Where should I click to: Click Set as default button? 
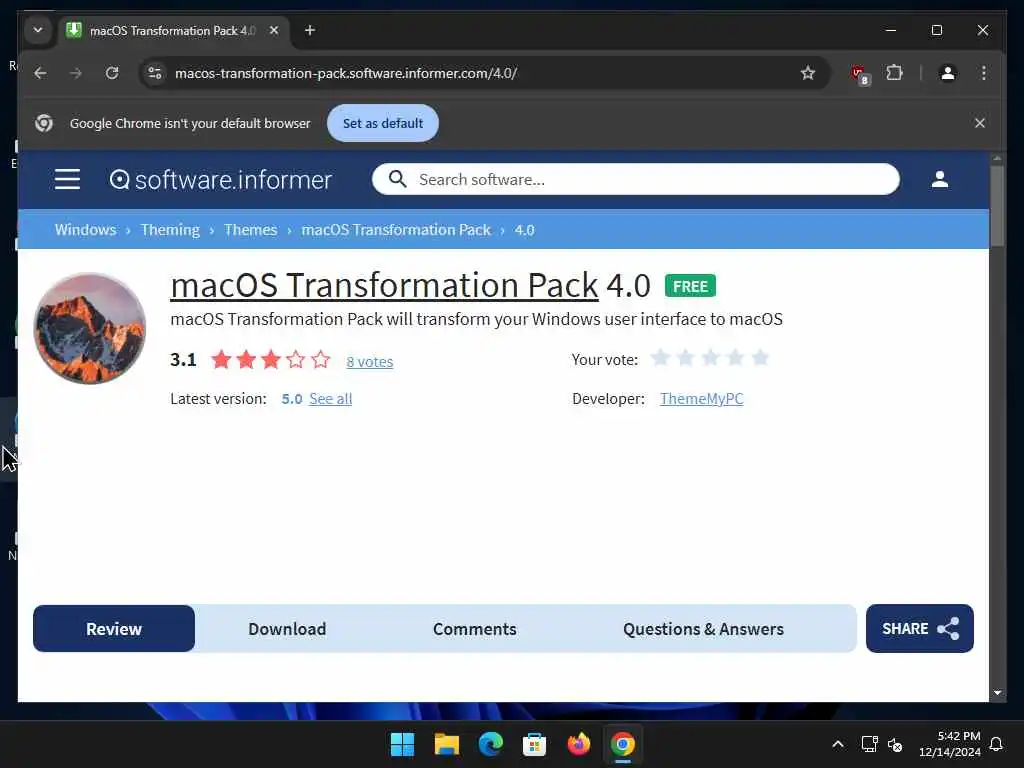tap(383, 123)
